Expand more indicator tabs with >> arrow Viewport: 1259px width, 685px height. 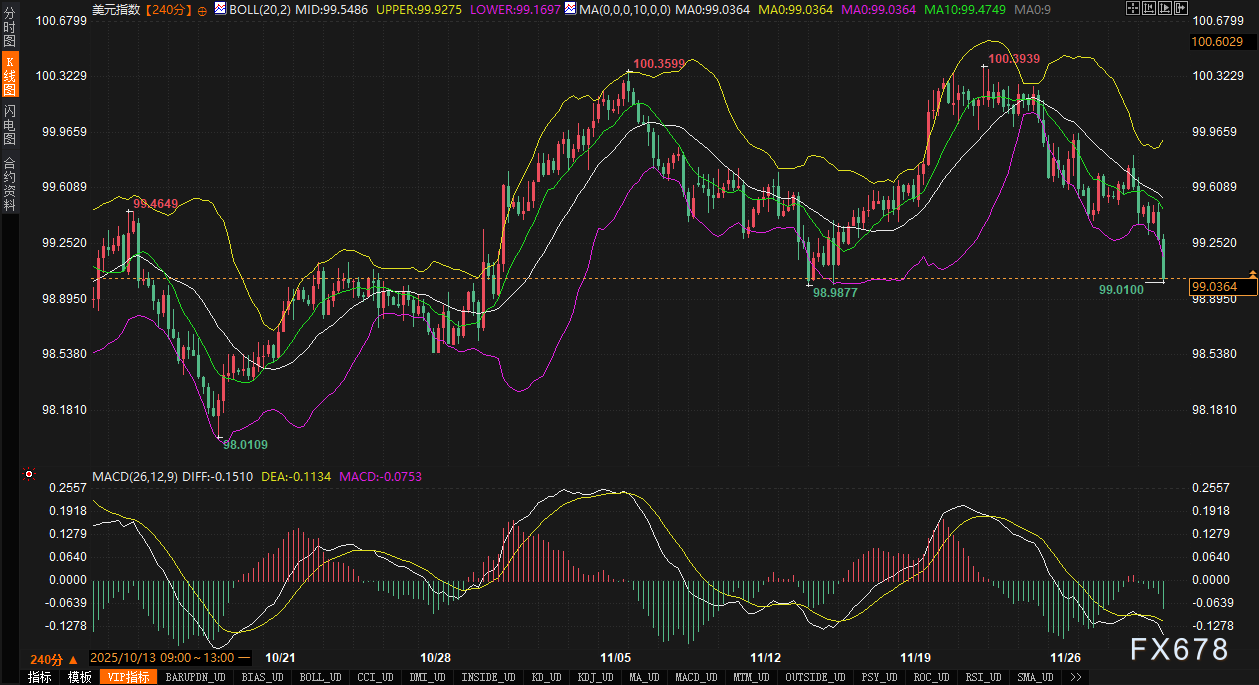coord(1076,677)
